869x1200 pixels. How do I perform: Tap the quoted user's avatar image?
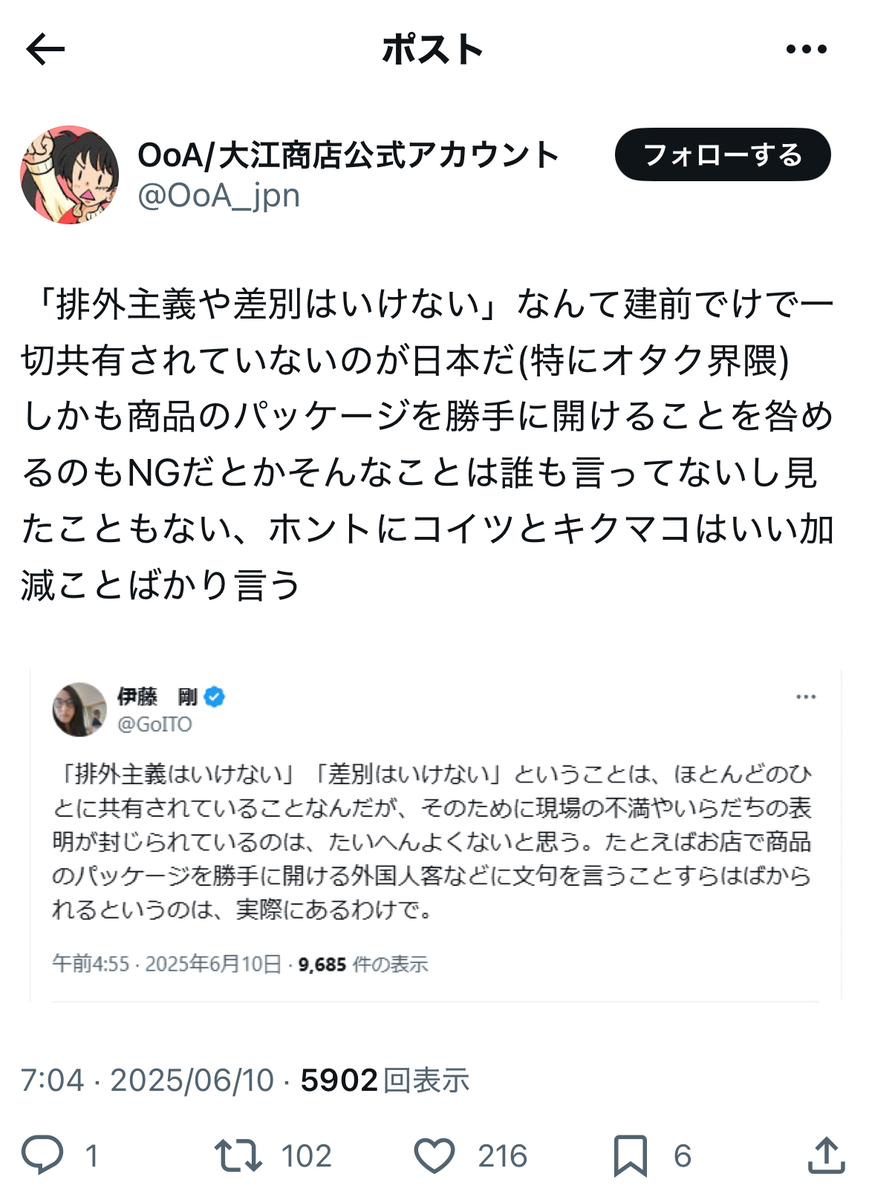pyautogui.click(x=80, y=710)
